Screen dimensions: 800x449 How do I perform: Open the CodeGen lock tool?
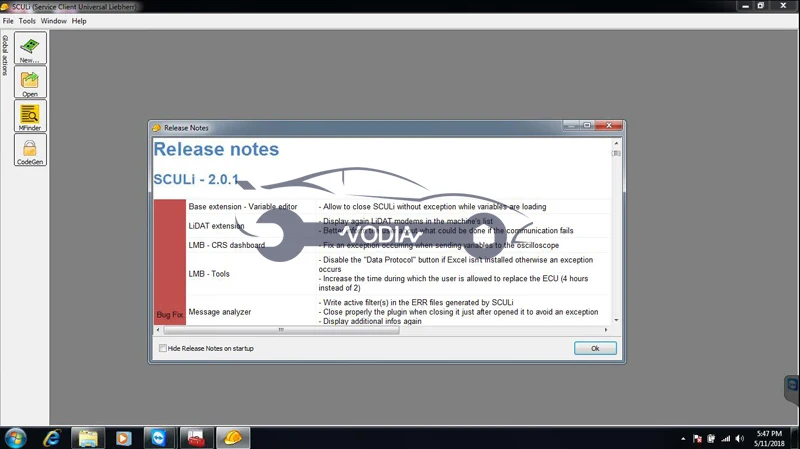coord(30,150)
